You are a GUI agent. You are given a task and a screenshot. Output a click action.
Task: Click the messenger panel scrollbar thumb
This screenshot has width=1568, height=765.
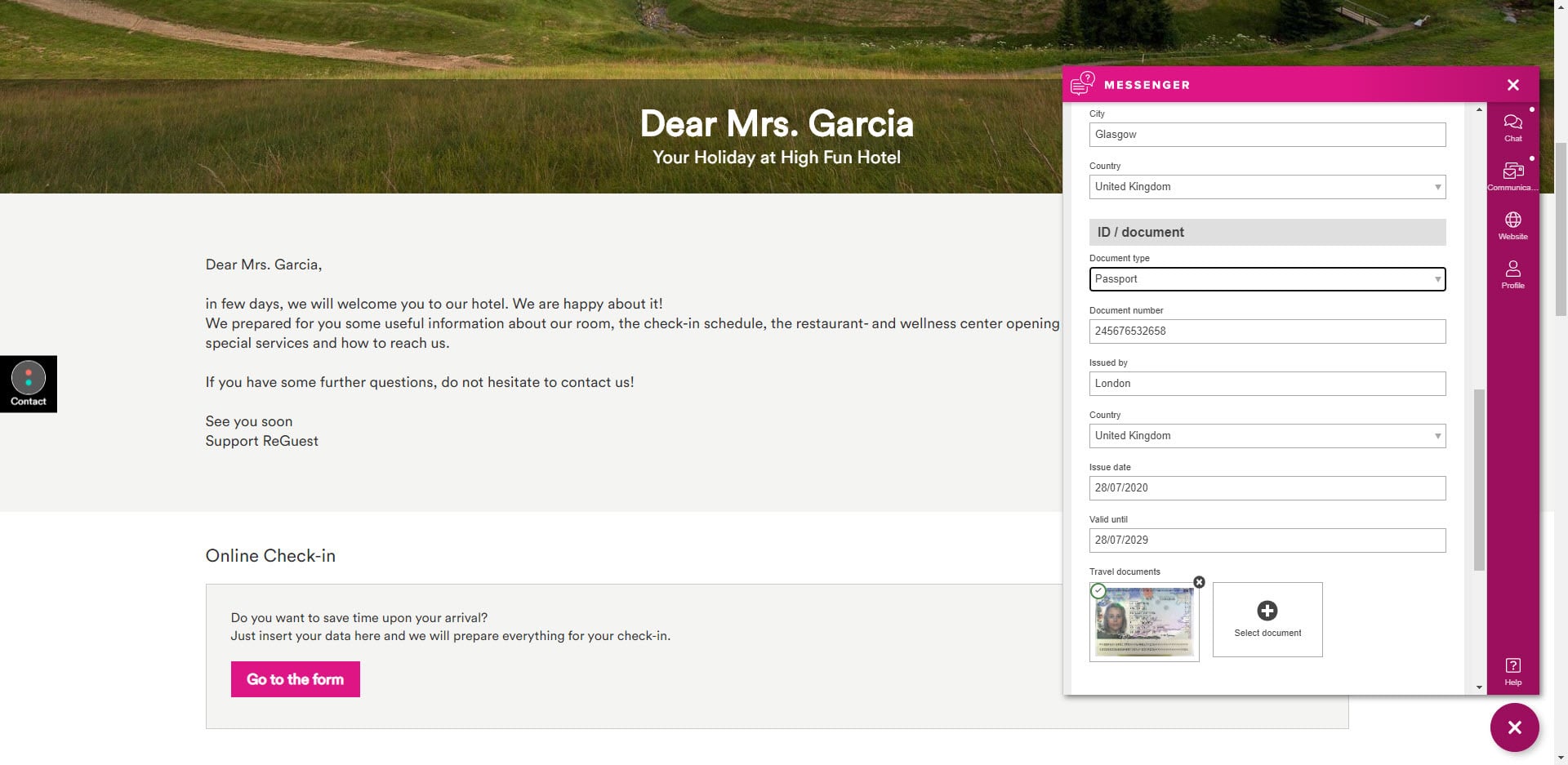pos(1479,480)
